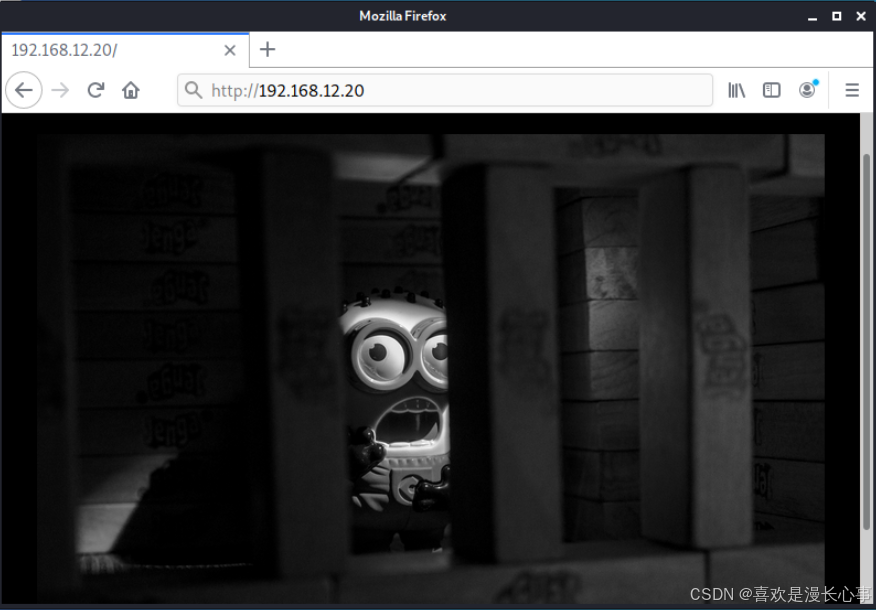Image resolution: width=876 pixels, height=610 pixels.
Task: Click the search magnifier in address bar
Action: click(193, 90)
